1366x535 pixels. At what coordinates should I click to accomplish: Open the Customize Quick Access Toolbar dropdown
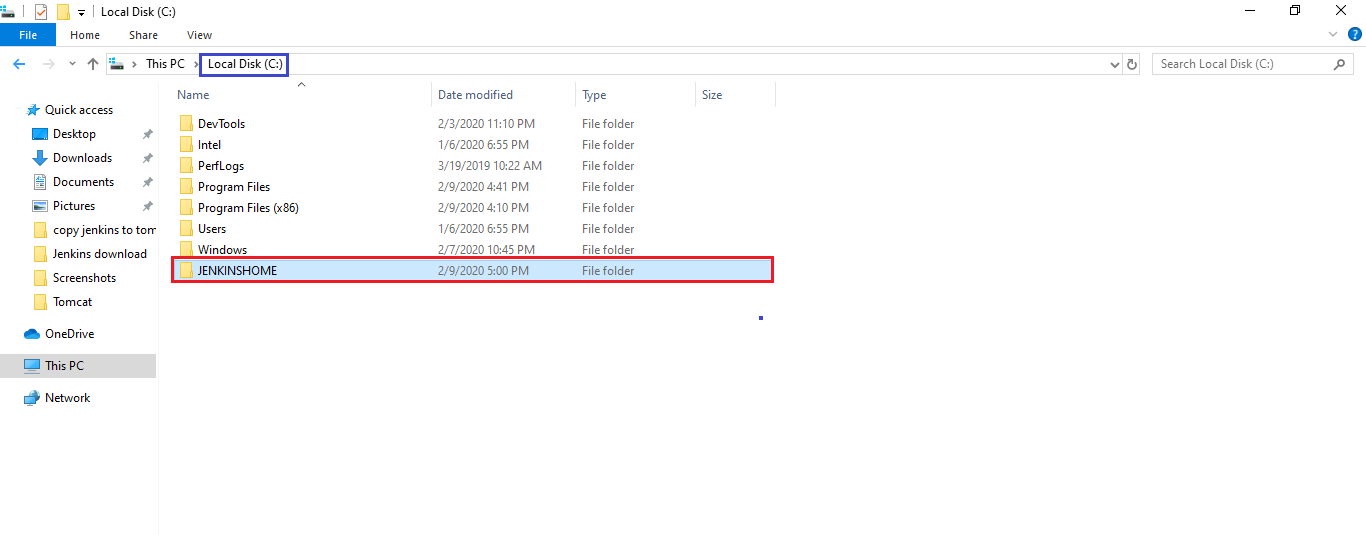point(81,13)
